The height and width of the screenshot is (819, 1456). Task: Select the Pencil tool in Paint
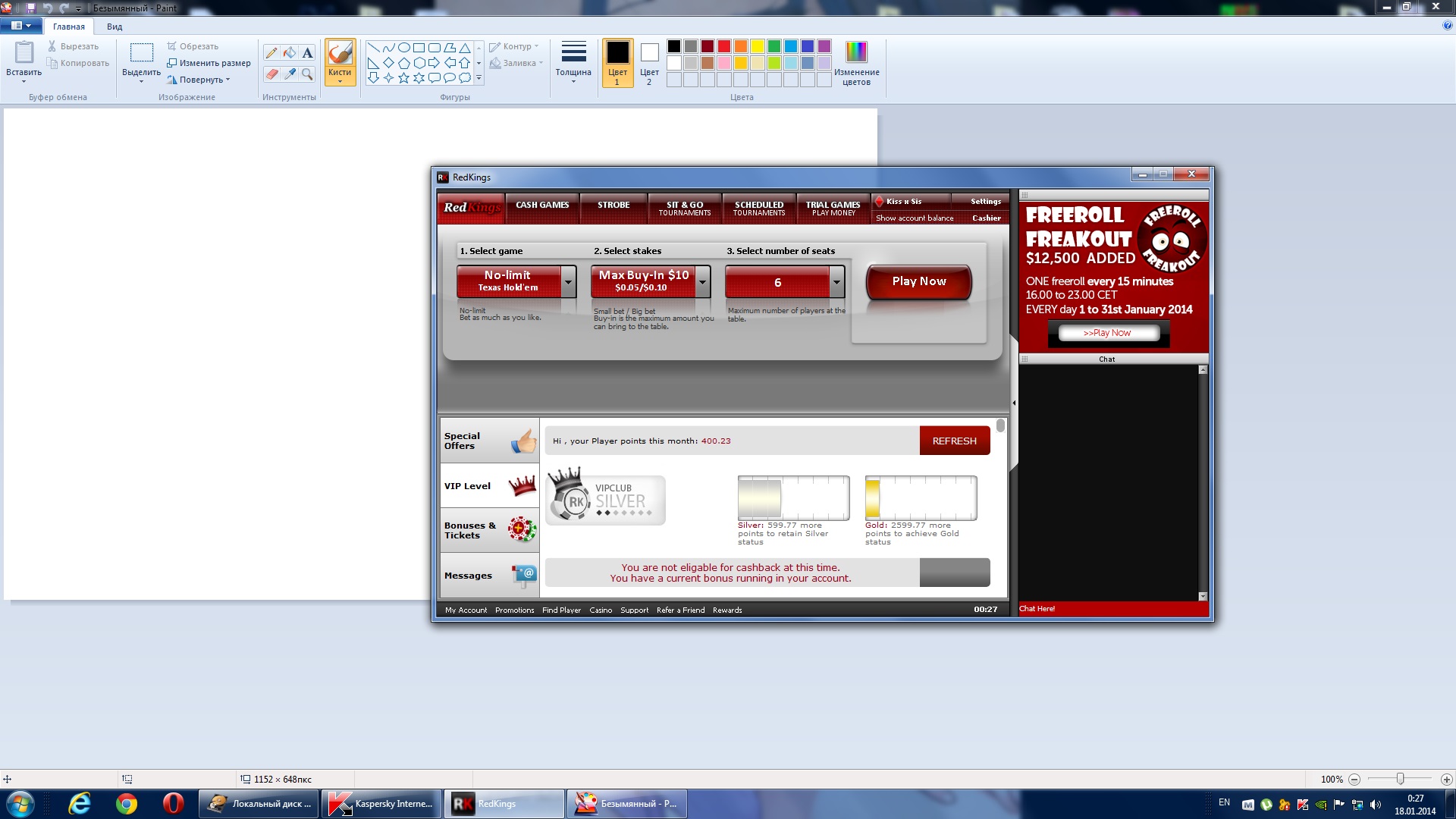tap(271, 53)
